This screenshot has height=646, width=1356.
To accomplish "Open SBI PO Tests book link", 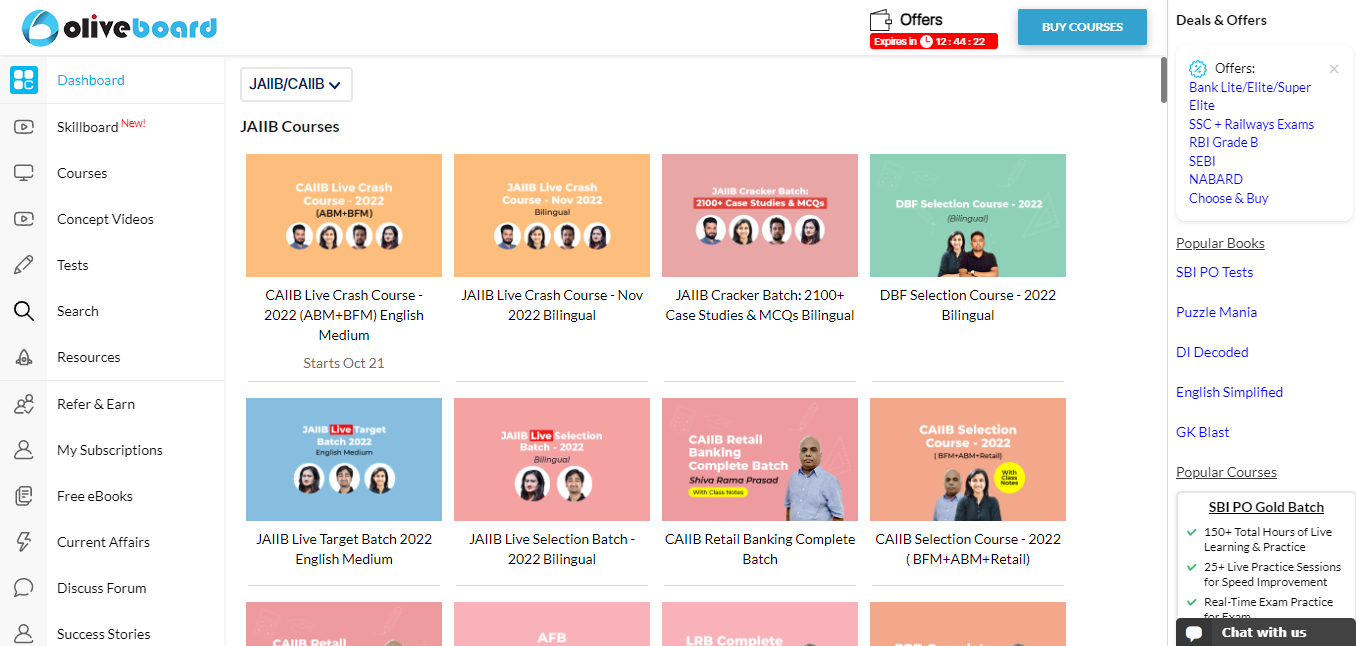I will click(1214, 272).
